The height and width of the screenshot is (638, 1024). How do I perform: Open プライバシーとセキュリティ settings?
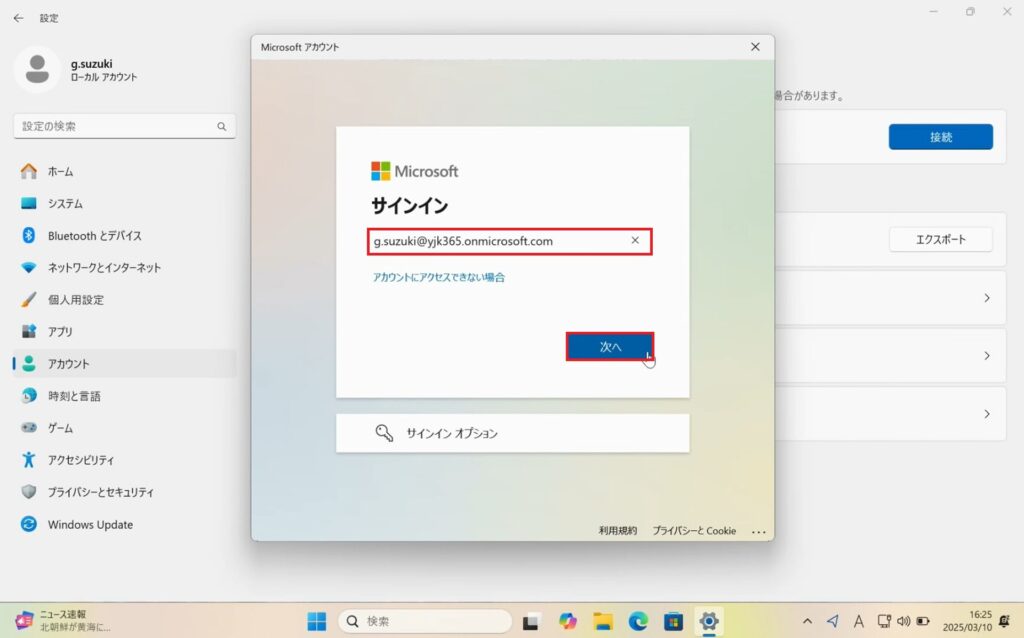[x=124, y=492]
